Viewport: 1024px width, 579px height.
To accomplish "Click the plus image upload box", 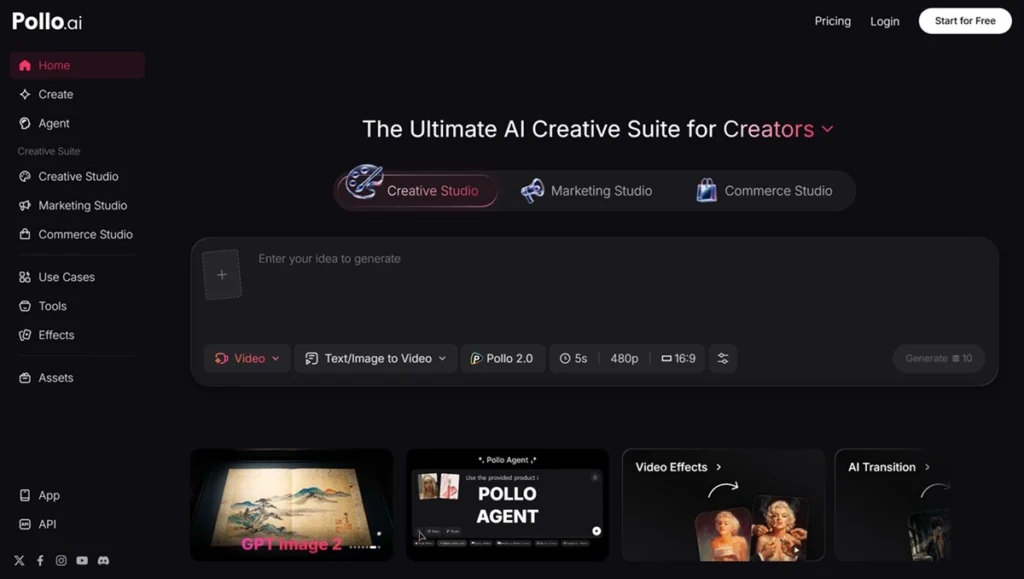I will click(222, 275).
